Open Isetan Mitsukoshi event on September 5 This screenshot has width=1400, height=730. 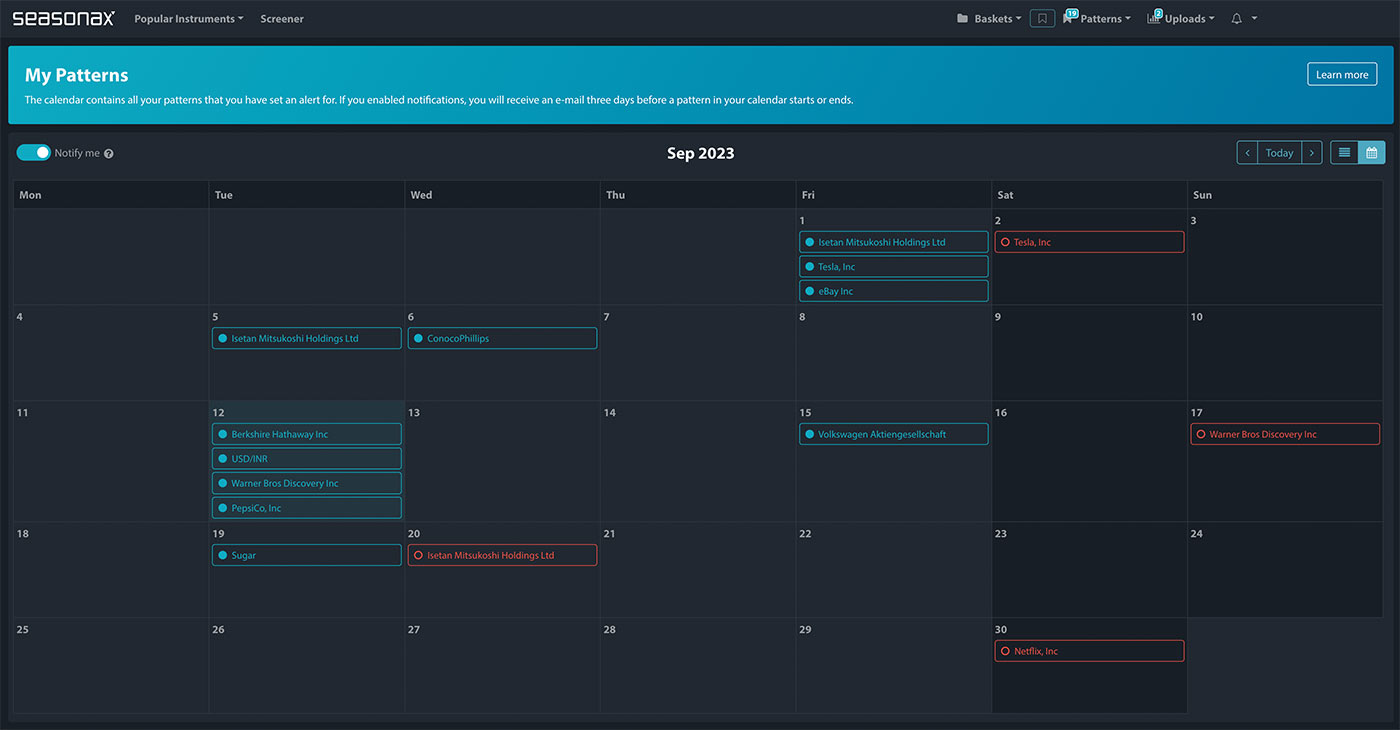[306, 338]
